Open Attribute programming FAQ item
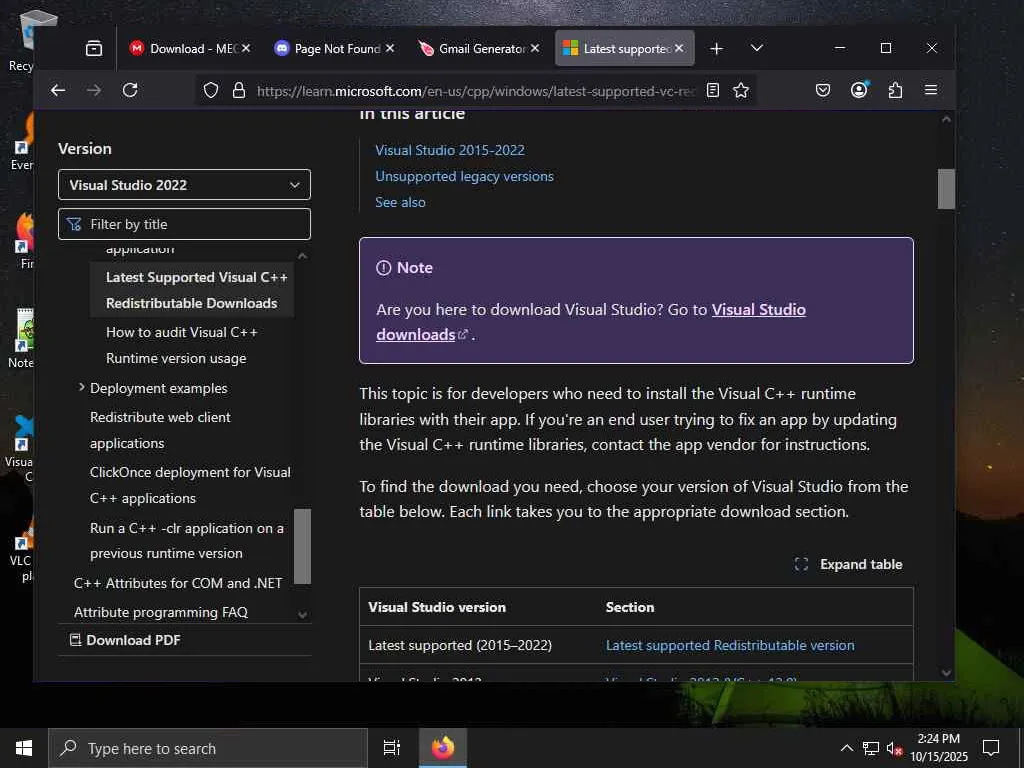Image resolution: width=1024 pixels, height=768 pixels. point(161,612)
